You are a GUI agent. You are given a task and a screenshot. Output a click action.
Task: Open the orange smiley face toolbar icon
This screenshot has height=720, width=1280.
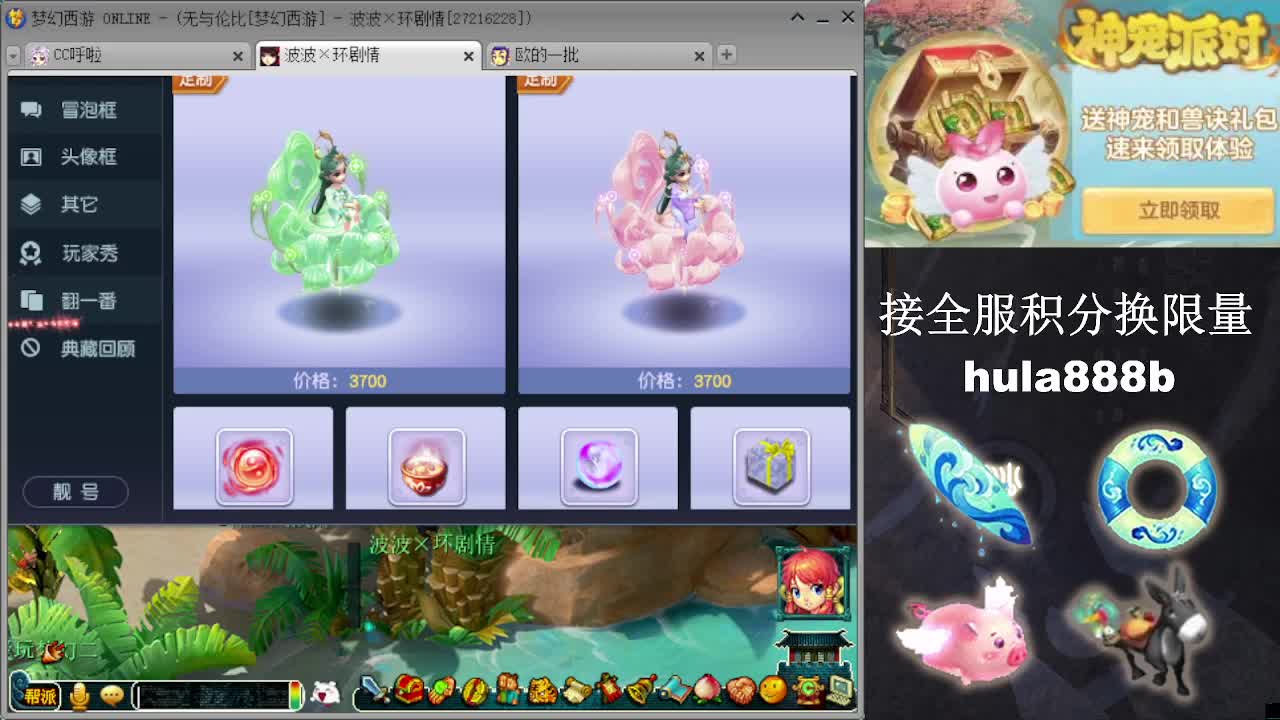pos(773,690)
